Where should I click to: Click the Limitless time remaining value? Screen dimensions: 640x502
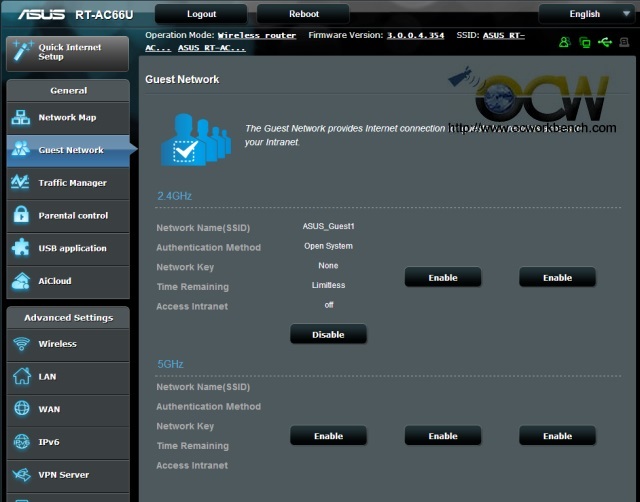[329, 285]
